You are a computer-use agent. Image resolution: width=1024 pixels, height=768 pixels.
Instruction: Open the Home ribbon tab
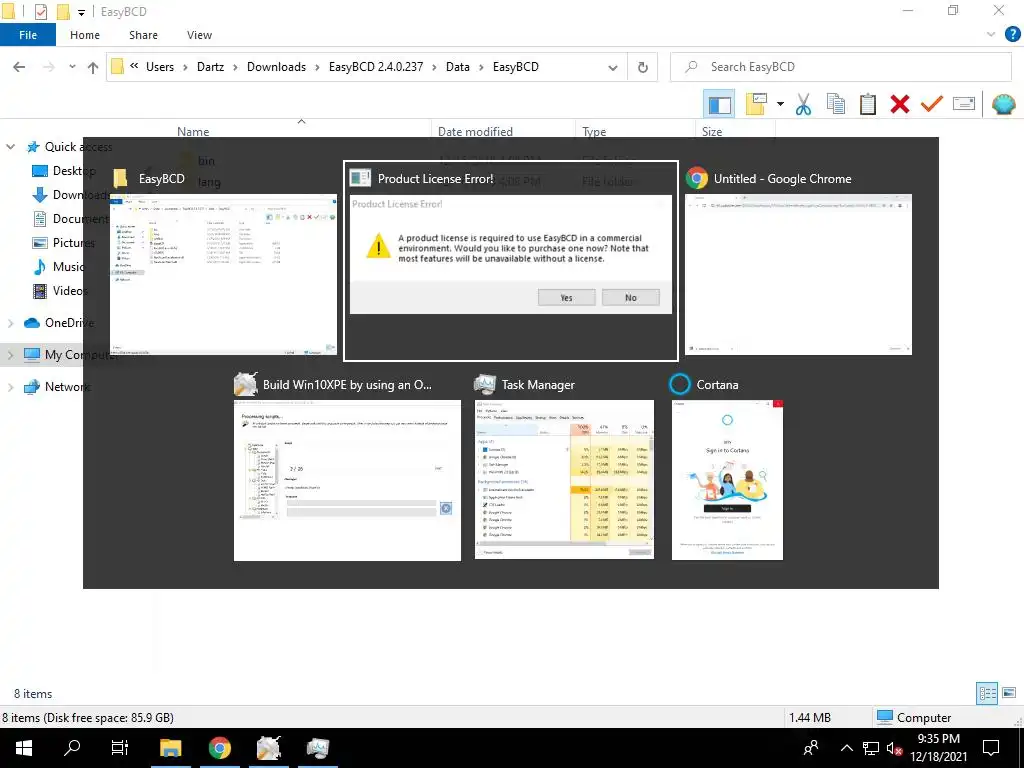point(85,35)
